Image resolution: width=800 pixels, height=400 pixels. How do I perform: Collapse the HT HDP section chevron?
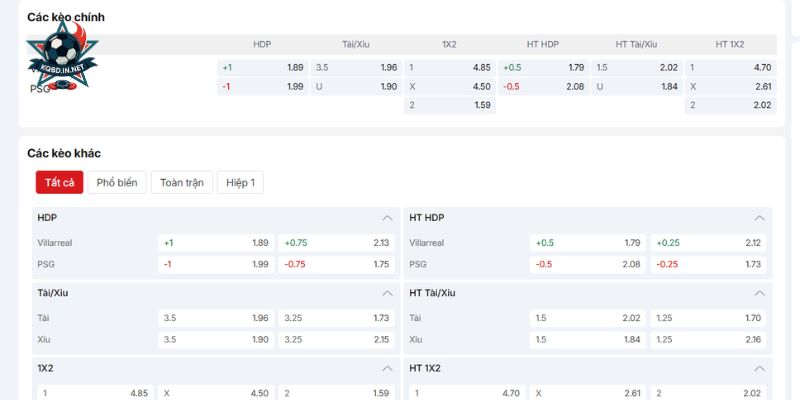pyautogui.click(x=759, y=218)
